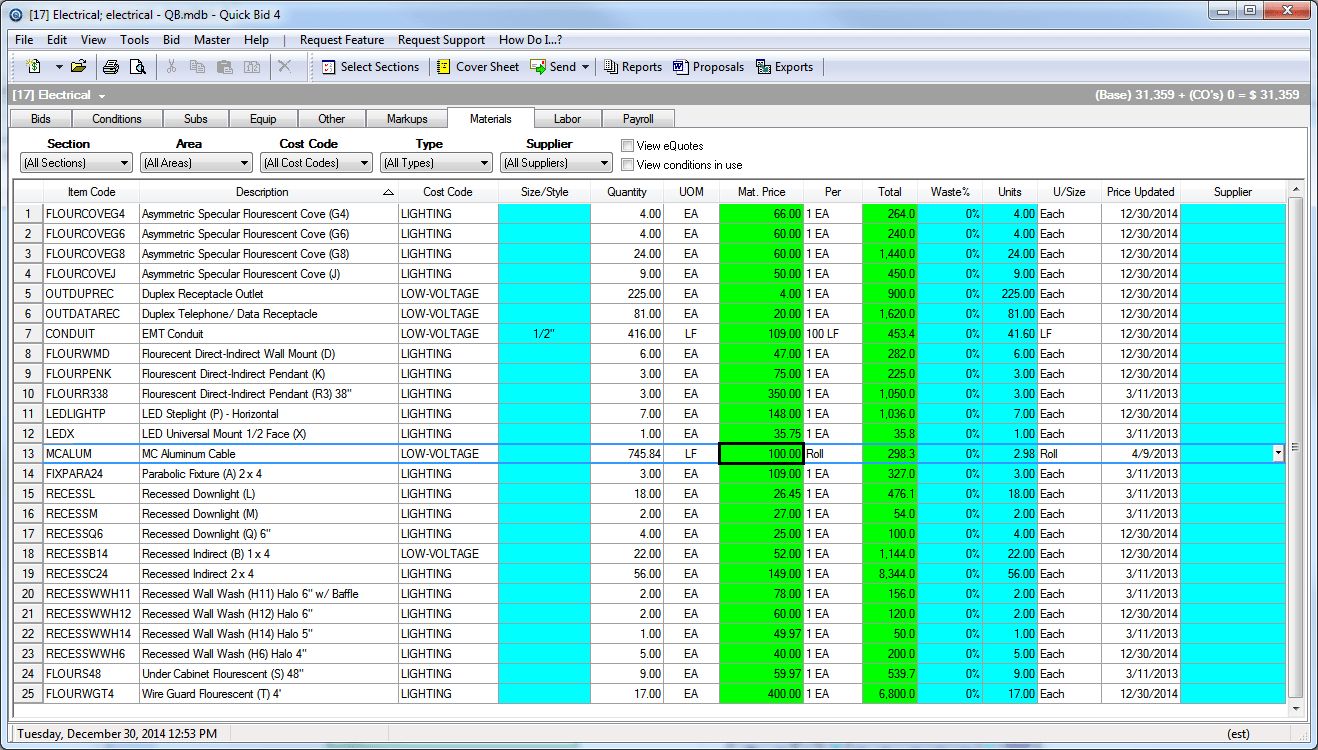Open the Type filter dropdown

point(437,163)
